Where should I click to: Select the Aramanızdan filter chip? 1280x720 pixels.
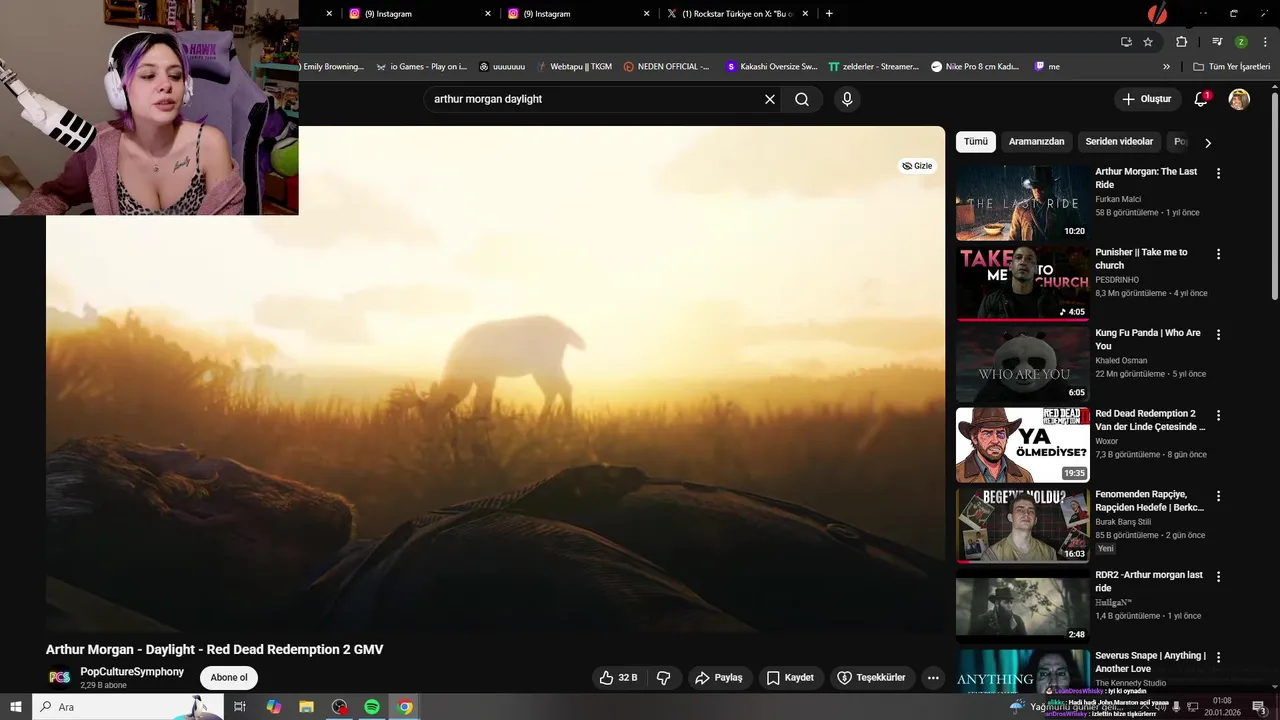(1036, 142)
